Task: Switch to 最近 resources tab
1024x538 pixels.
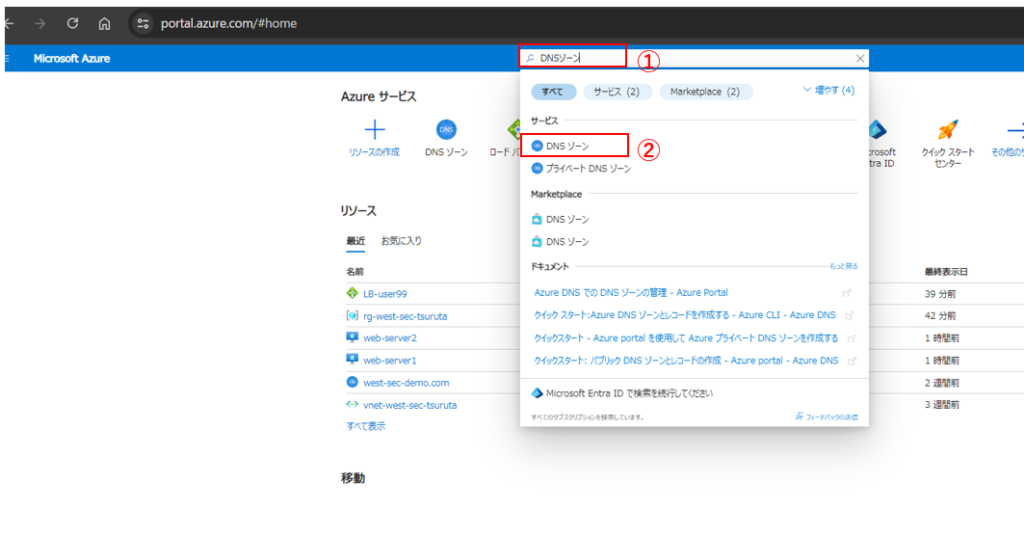Action: (x=355, y=241)
